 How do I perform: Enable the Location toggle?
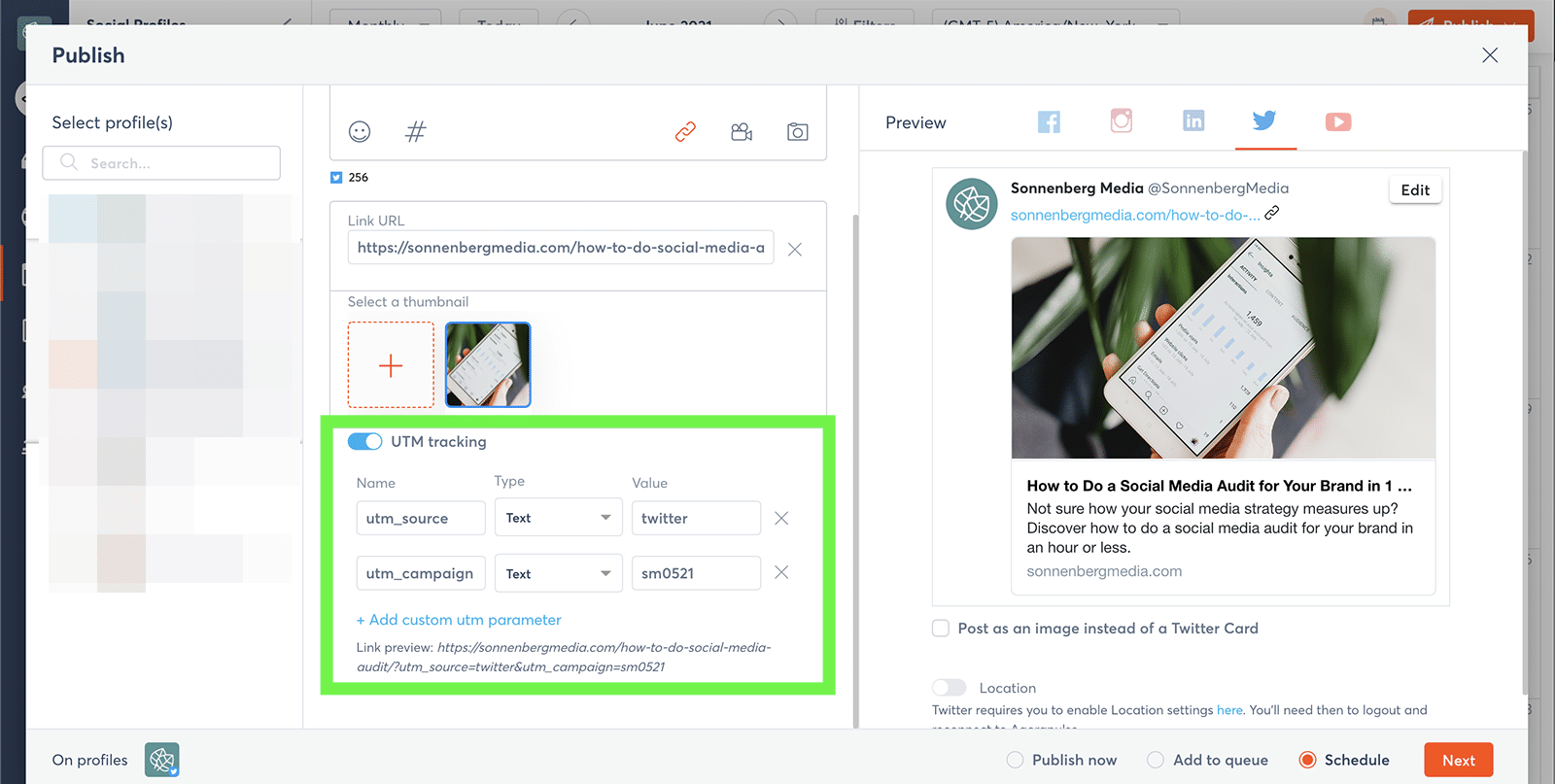point(950,688)
